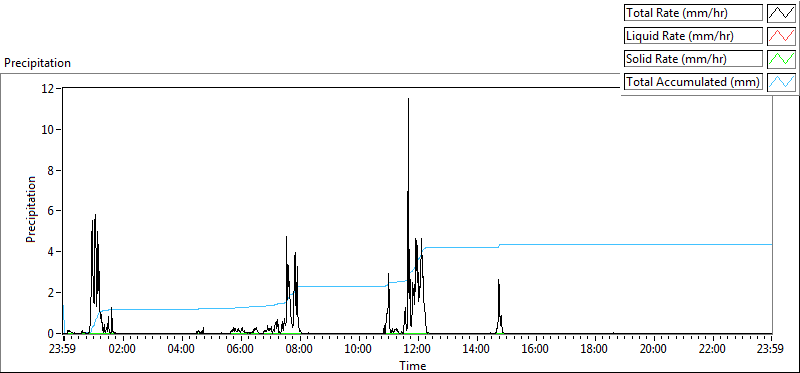Click the 02:00 time axis label
The image size is (800, 373).
(x=123, y=350)
